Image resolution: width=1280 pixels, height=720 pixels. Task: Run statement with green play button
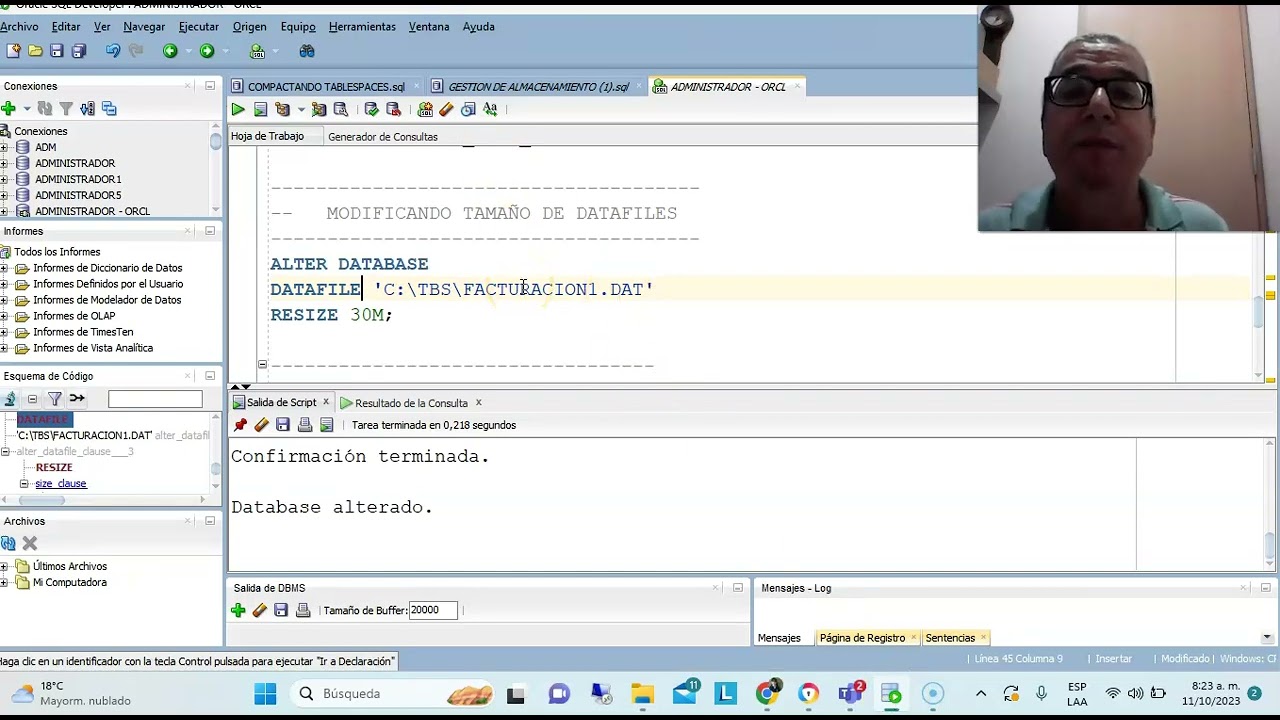pyautogui.click(x=238, y=109)
